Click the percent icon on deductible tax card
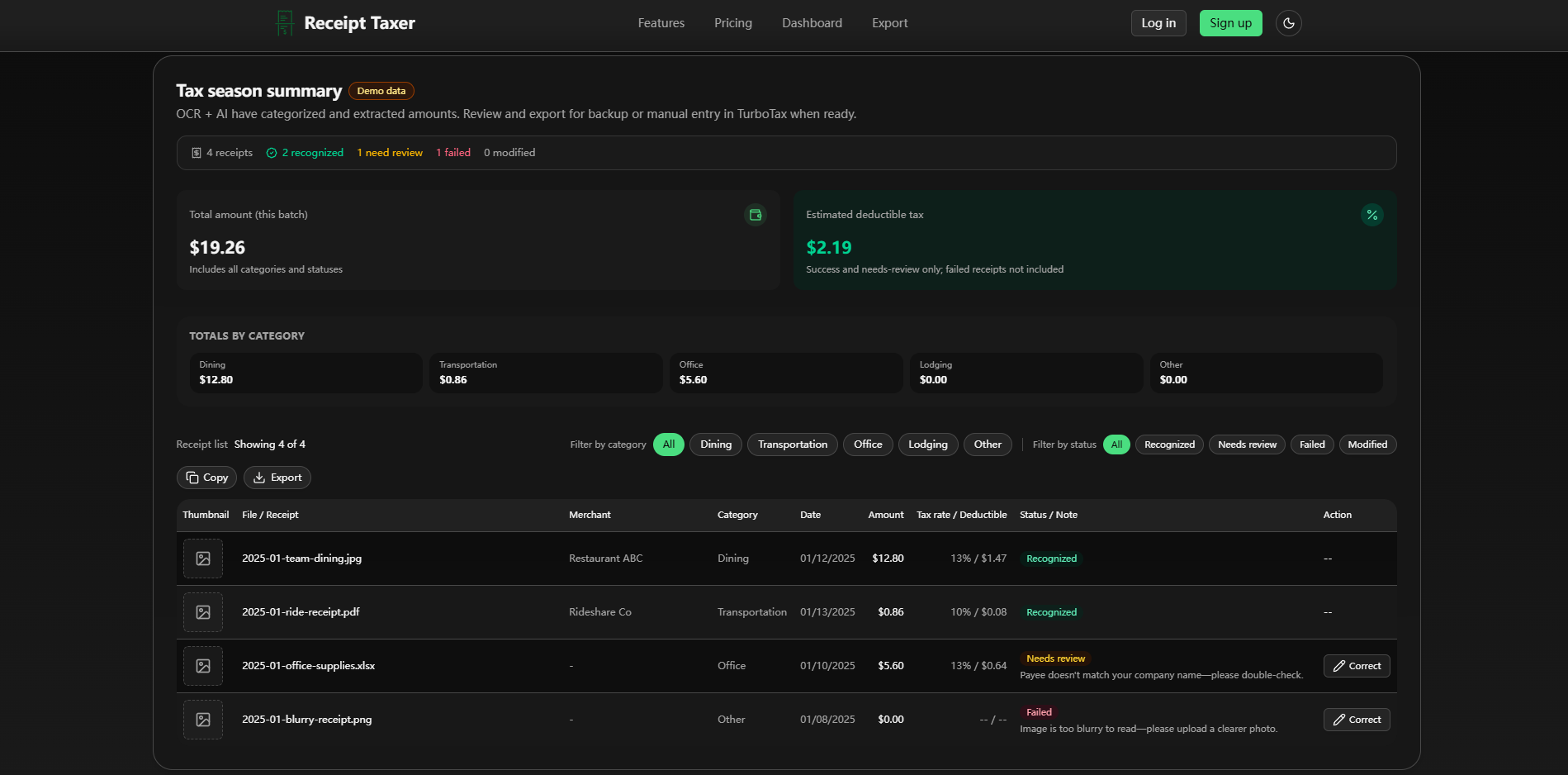 pyautogui.click(x=1372, y=215)
